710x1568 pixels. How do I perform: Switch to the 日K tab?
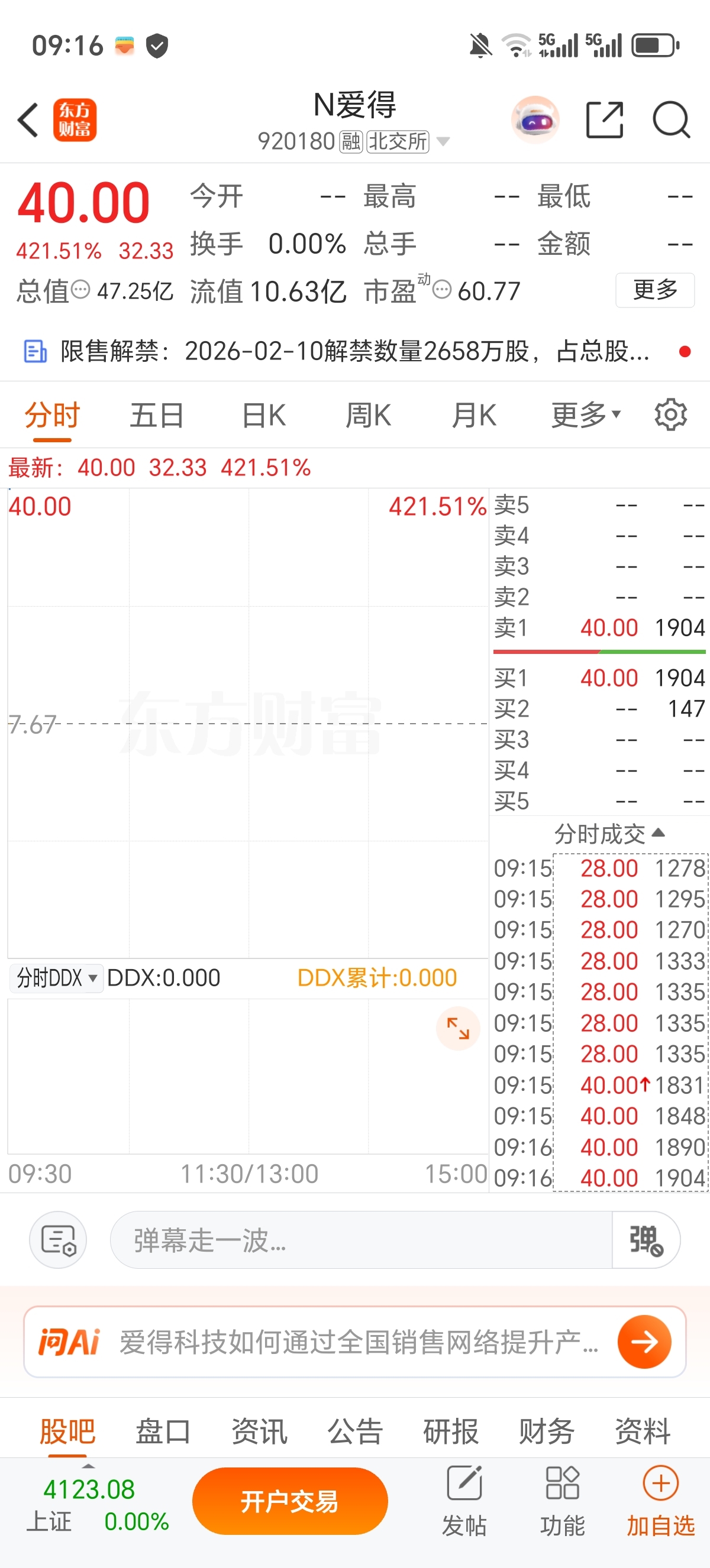coord(263,415)
